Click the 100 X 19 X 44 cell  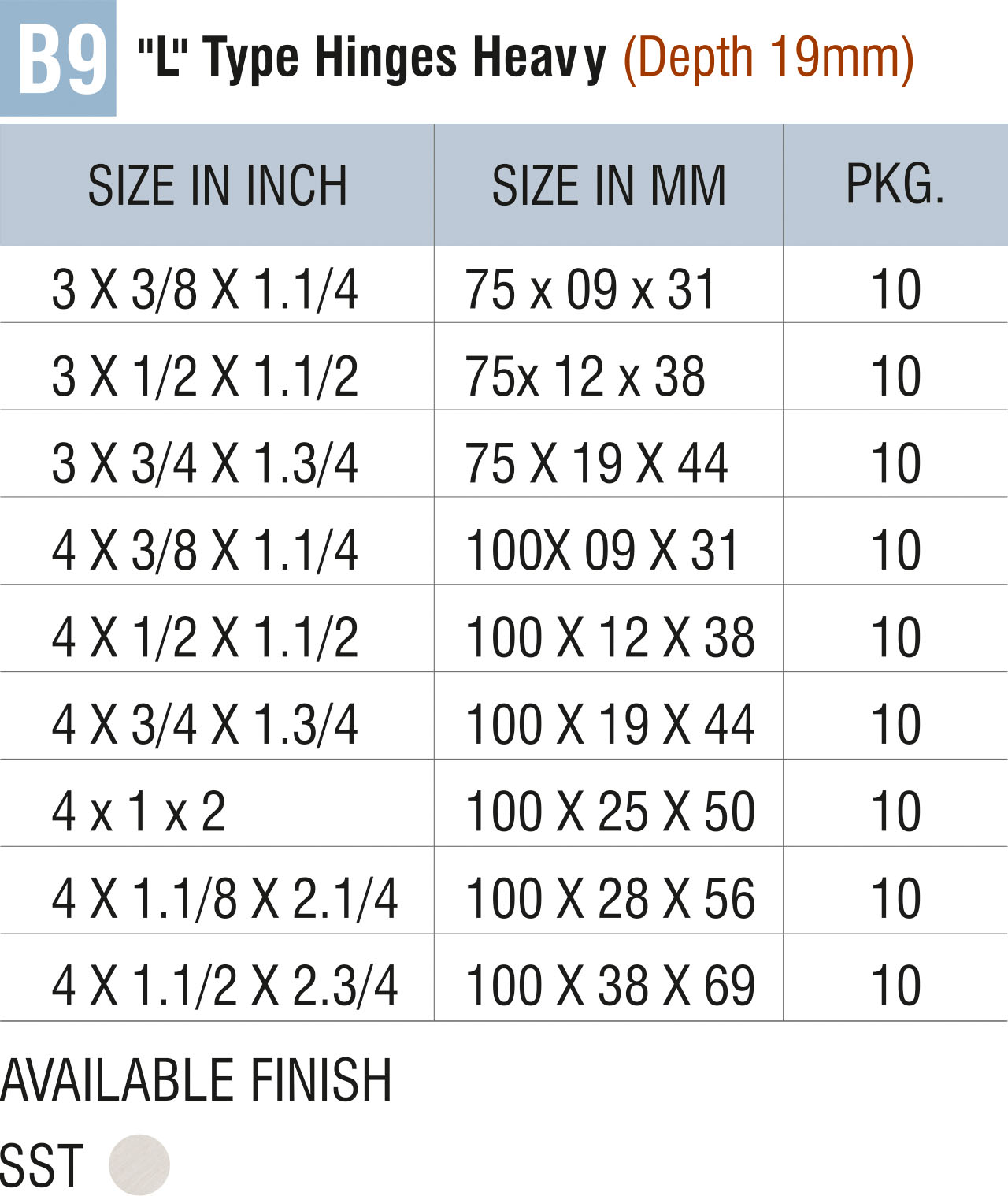pos(610,724)
